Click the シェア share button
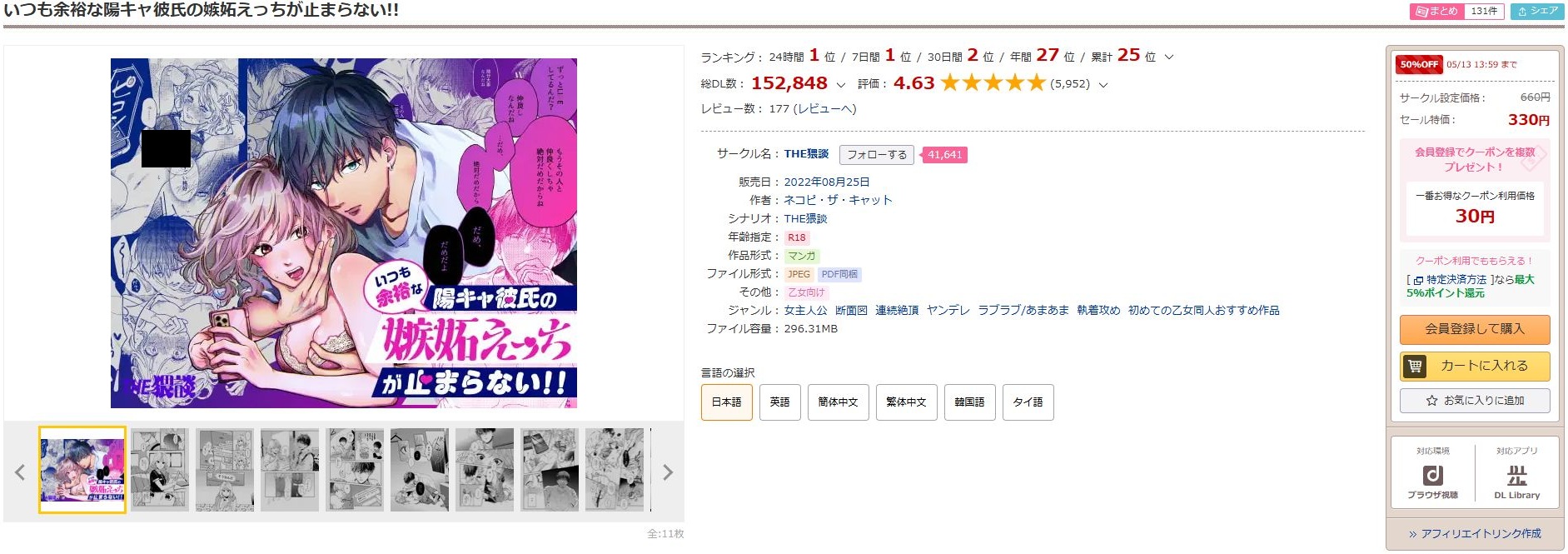Image resolution: width=1568 pixels, height=554 pixels. [1537, 12]
